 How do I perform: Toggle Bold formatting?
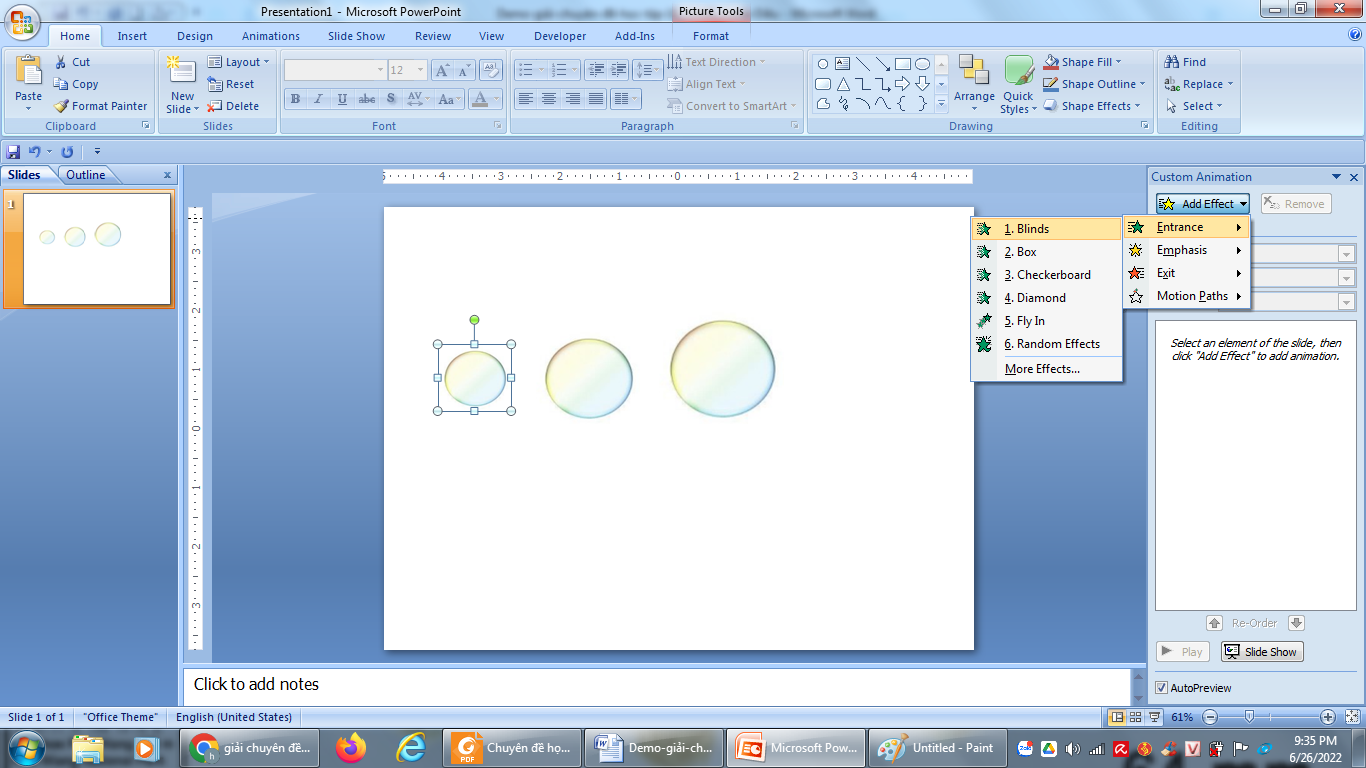[295, 99]
